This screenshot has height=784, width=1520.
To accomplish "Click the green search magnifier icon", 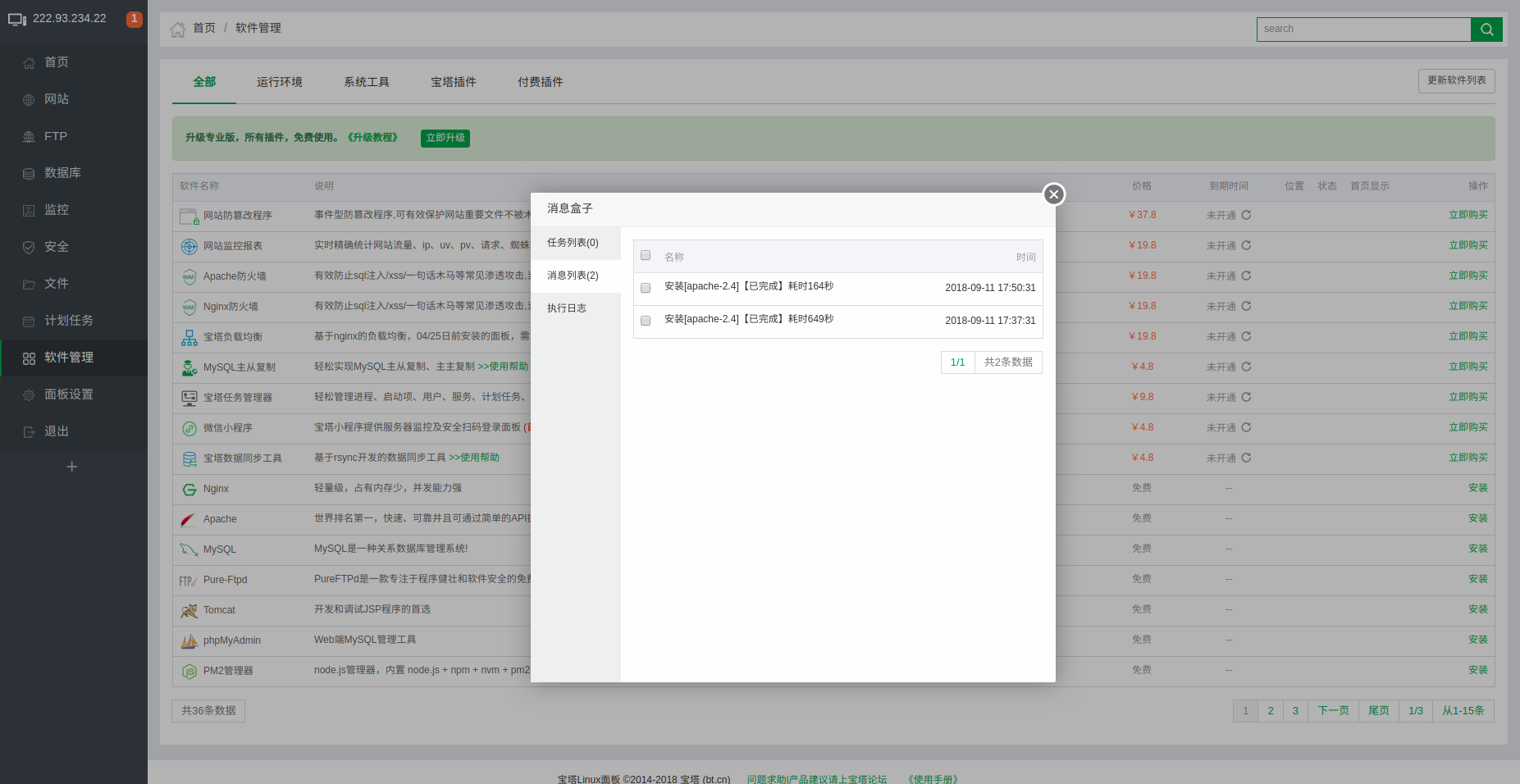I will coord(1486,29).
